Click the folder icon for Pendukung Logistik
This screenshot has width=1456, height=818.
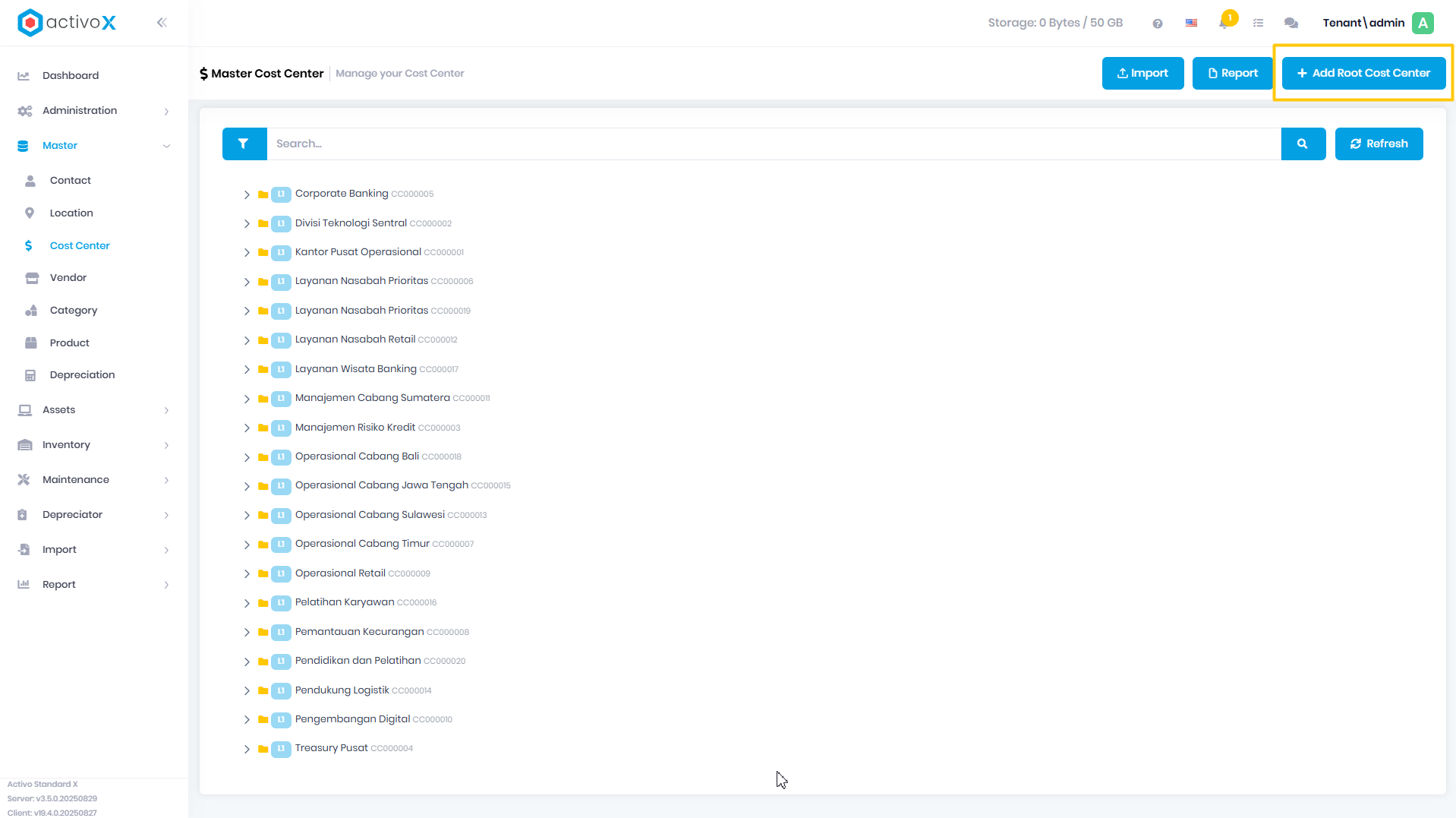click(263, 690)
